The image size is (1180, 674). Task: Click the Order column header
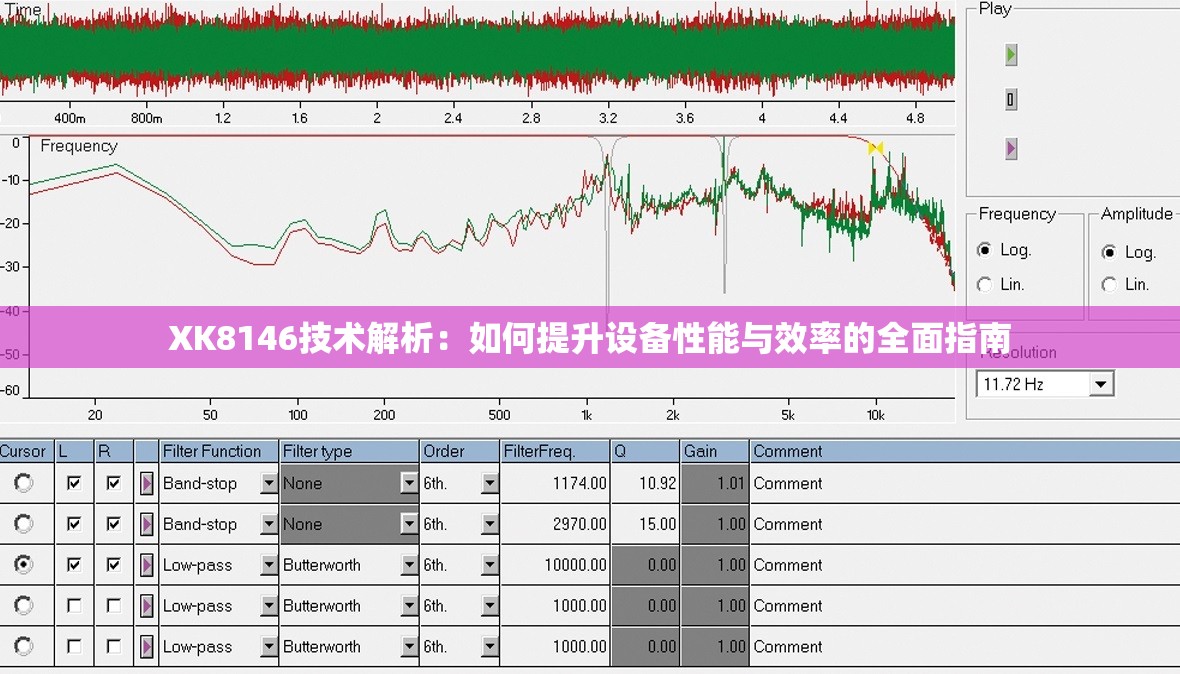[460, 451]
